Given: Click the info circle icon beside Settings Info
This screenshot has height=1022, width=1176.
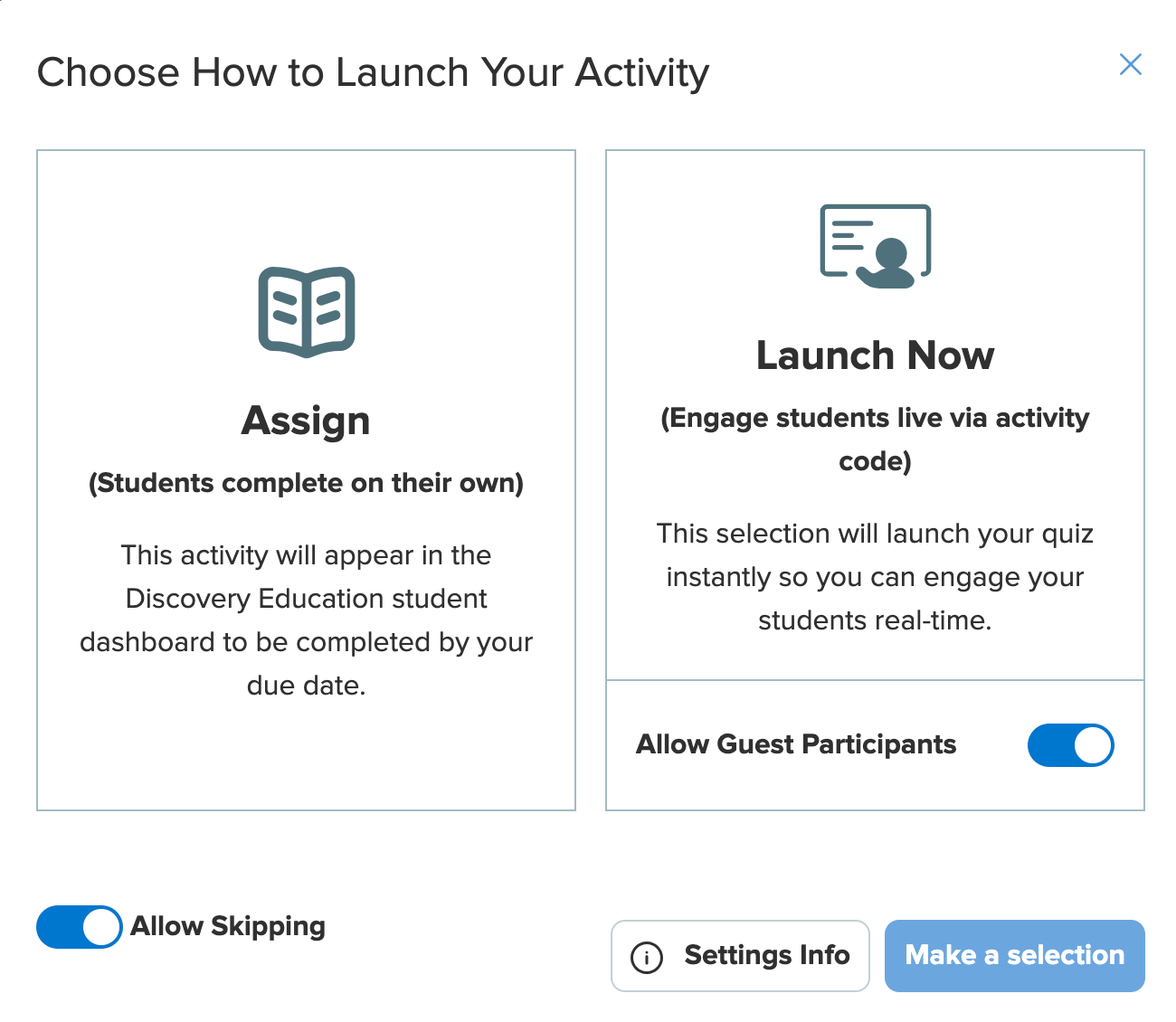Looking at the screenshot, I should pos(646,956).
